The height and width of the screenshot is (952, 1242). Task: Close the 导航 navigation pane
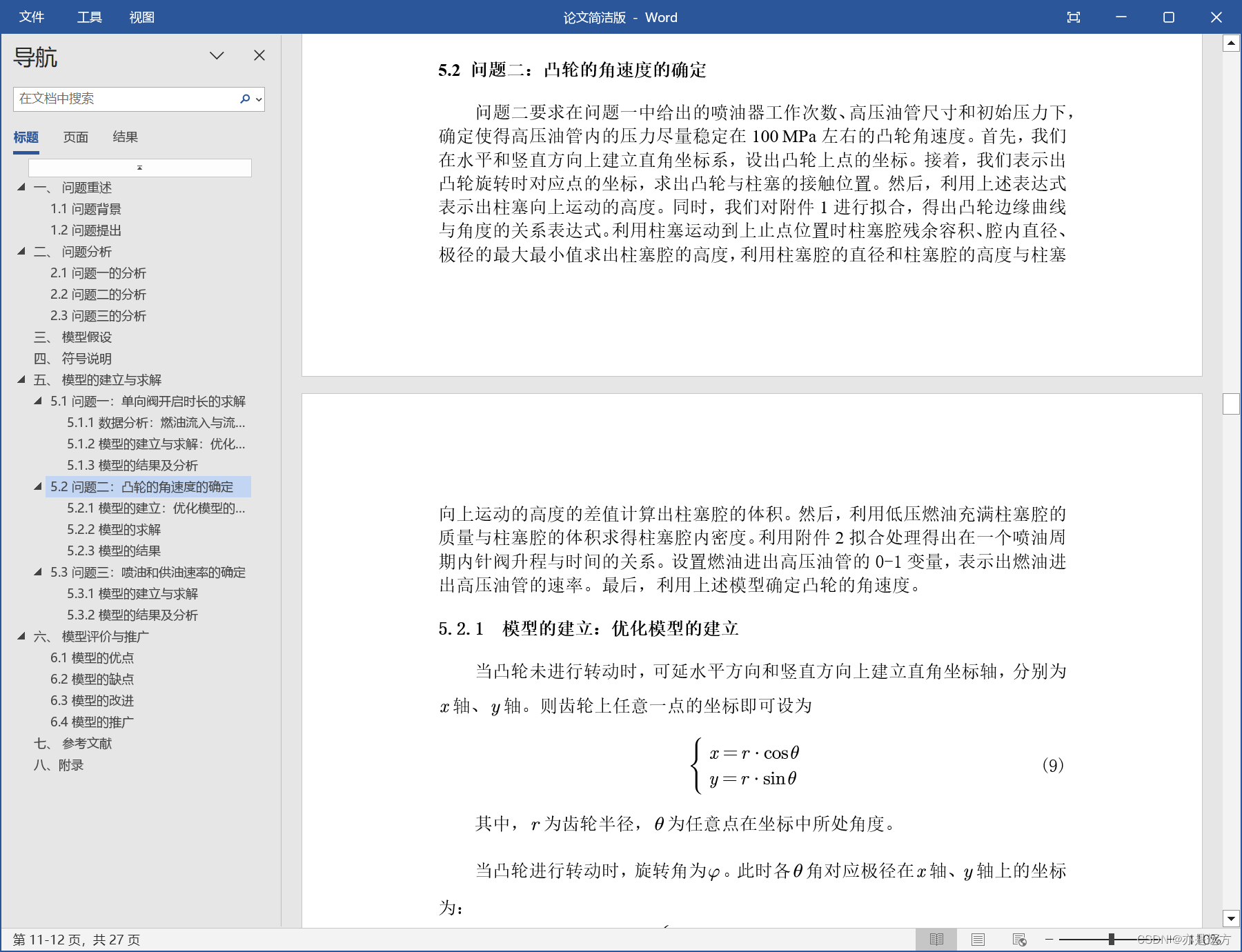click(259, 55)
